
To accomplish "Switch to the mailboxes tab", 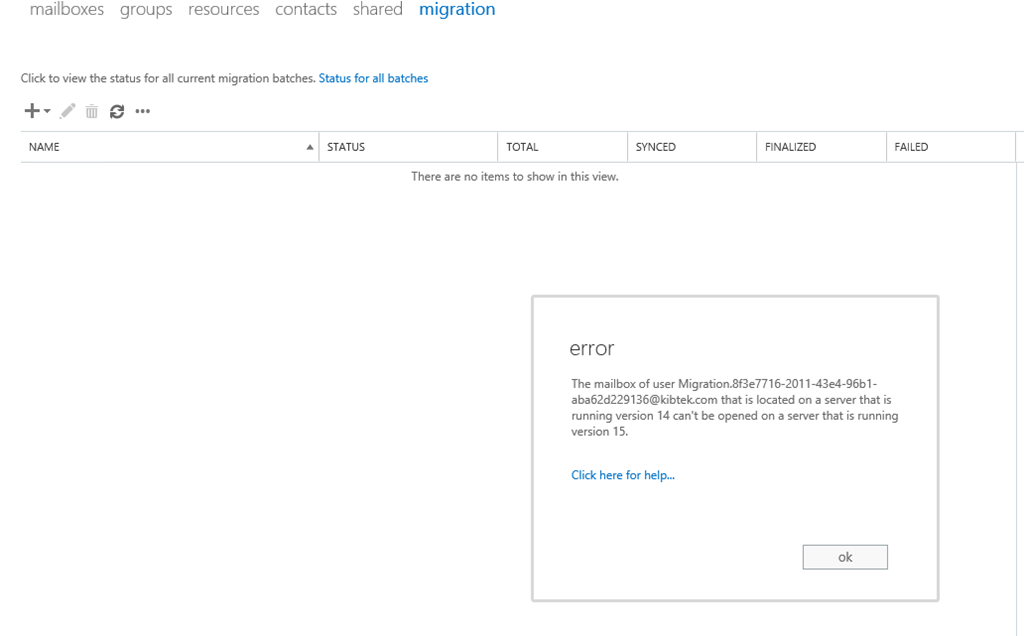I will [67, 9].
